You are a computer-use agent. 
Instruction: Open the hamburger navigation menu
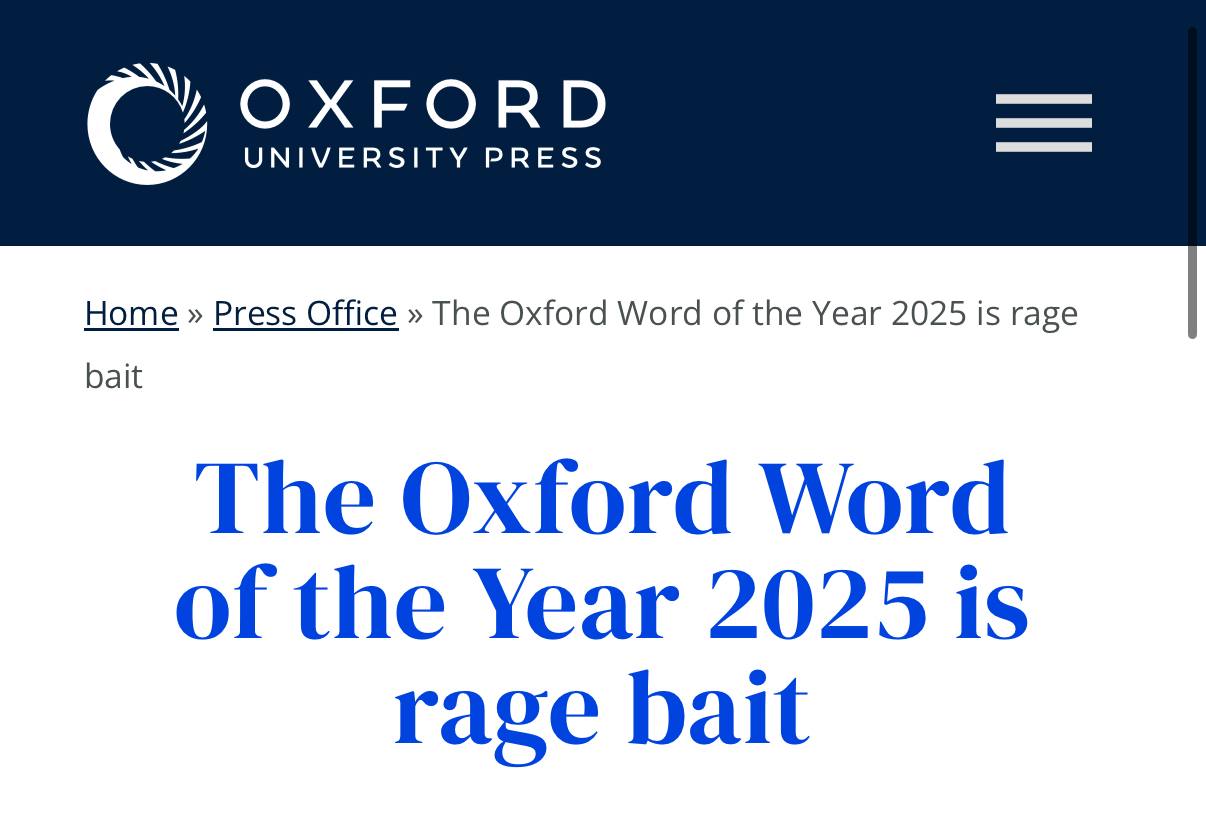pos(1043,123)
